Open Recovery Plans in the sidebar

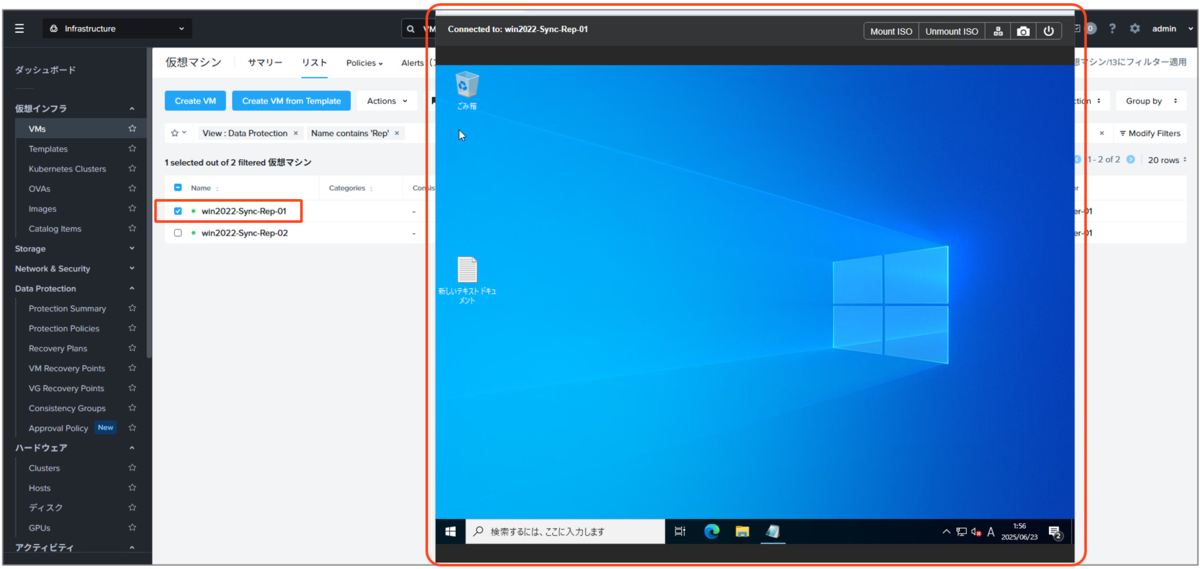coord(58,349)
